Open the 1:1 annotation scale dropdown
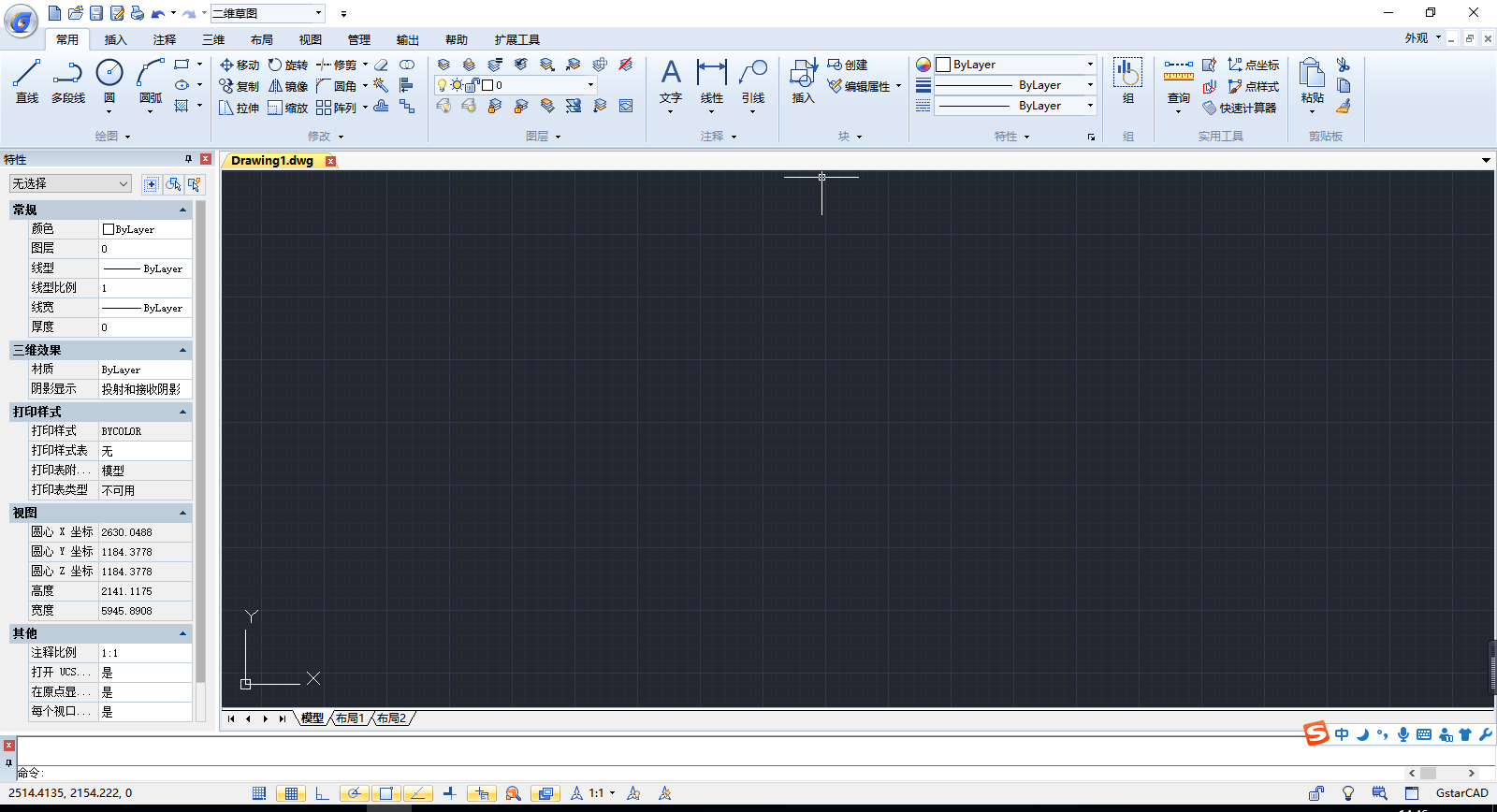Image resolution: width=1497 pixels, height=812 pixels. point(602,793)
